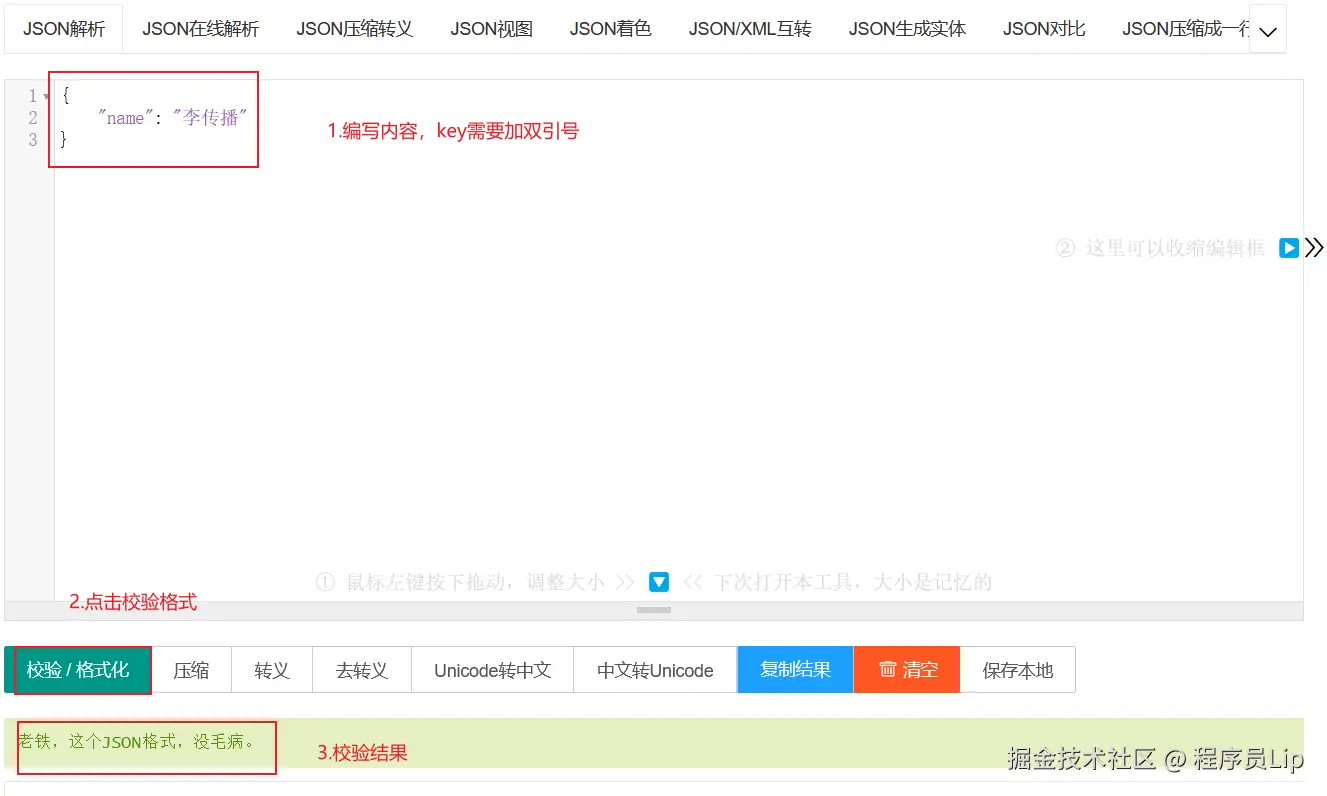Click the blue 复制结果 button

(795, 670)
